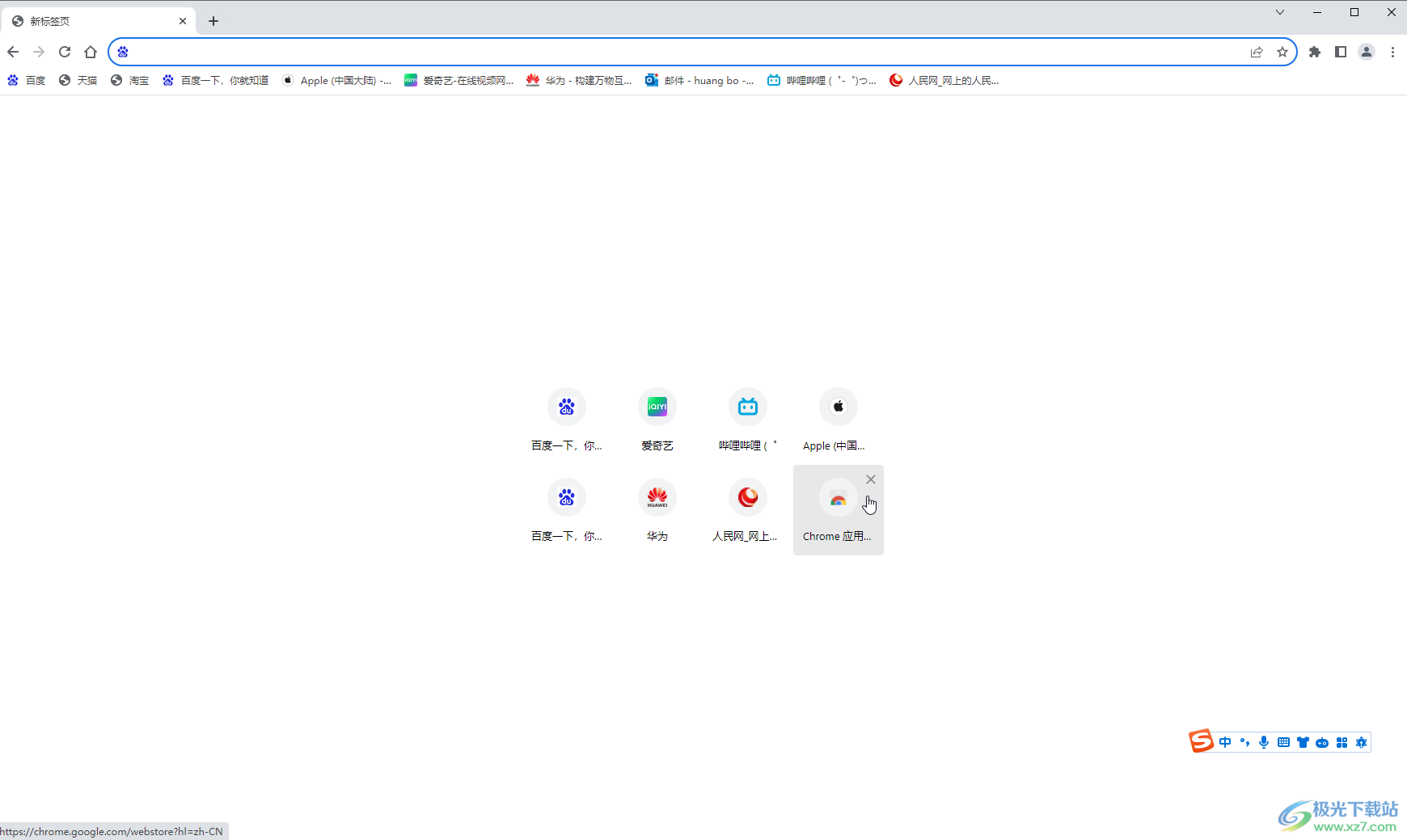Open Sogou game controller icon
Image resolution: width=1407 pixels, height=840 pixels.
coord(1322,742)
